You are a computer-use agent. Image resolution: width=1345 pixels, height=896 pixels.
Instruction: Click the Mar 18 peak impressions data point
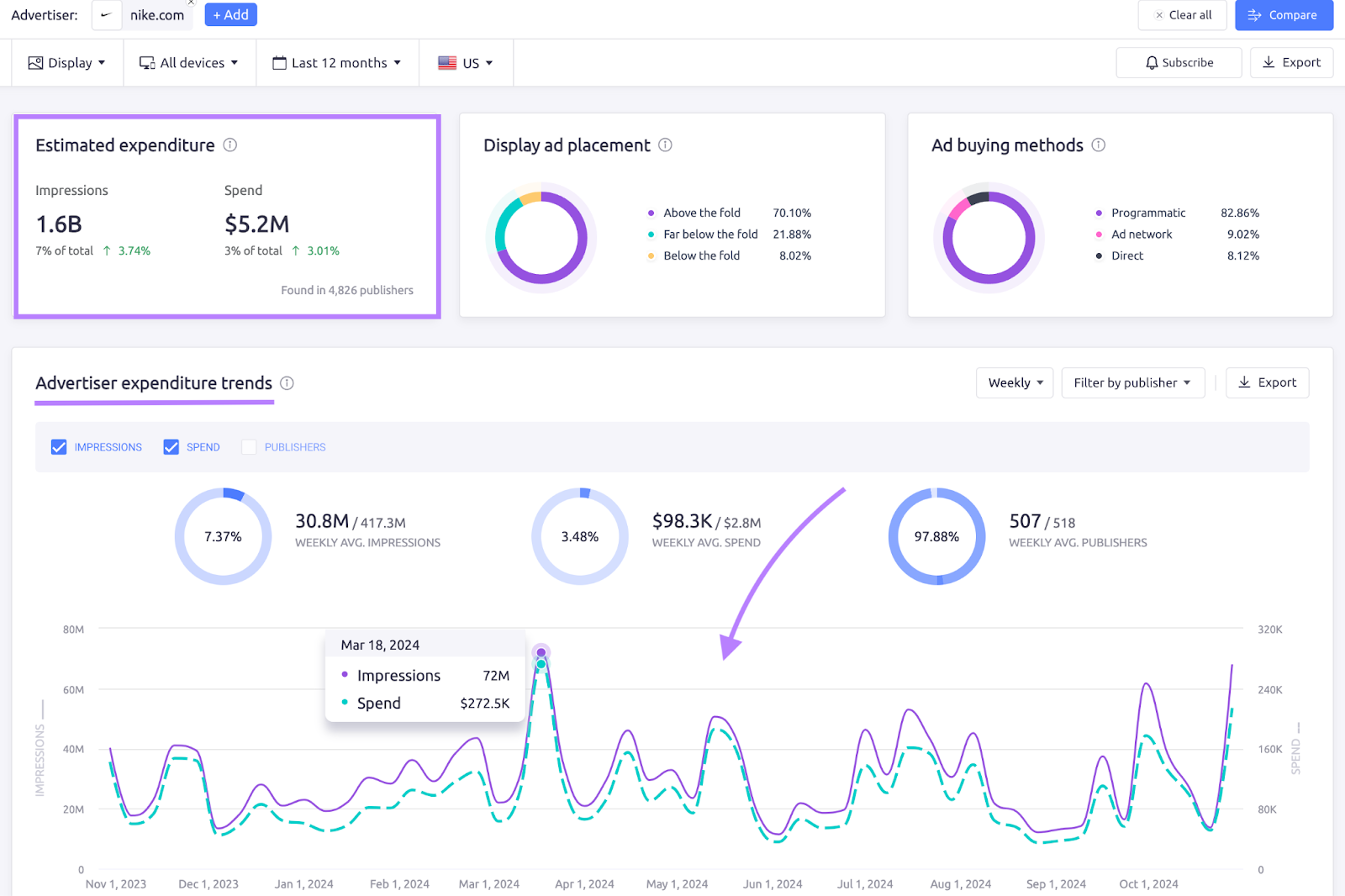click(x=541, y=652)
